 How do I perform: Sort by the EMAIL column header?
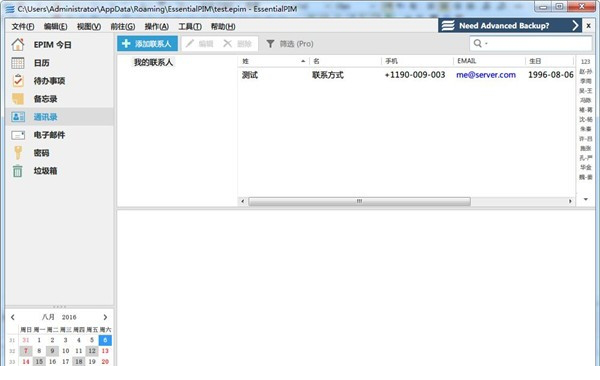tap(489, 61)
